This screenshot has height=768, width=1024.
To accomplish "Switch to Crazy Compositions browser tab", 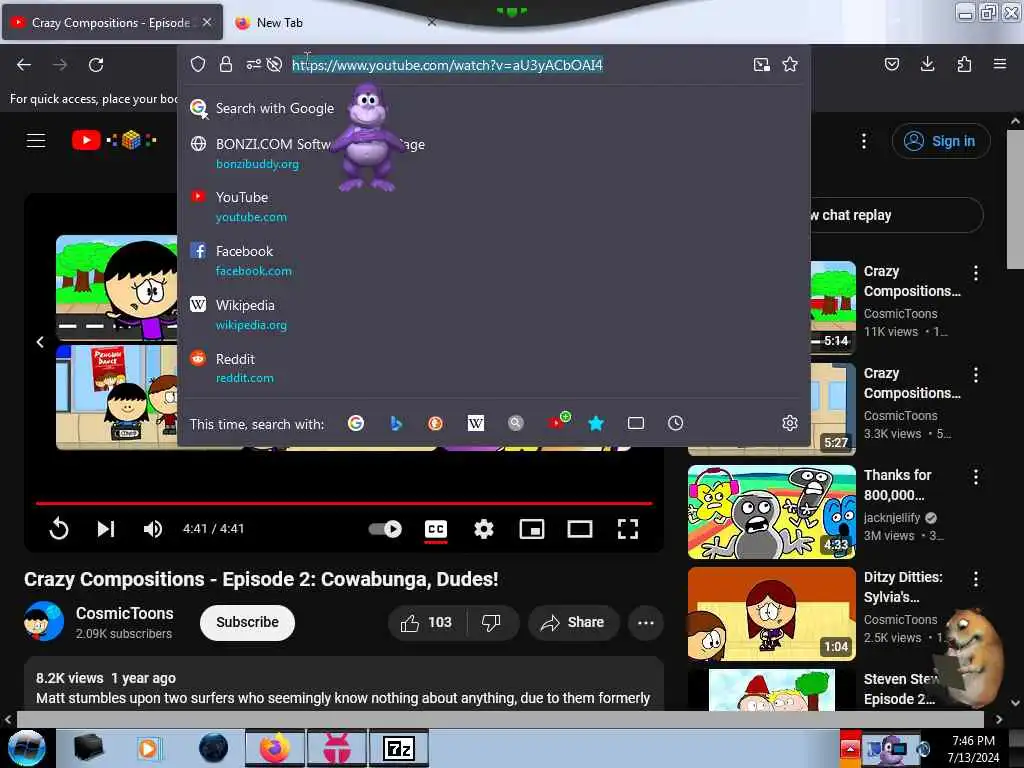I will 112,22.
